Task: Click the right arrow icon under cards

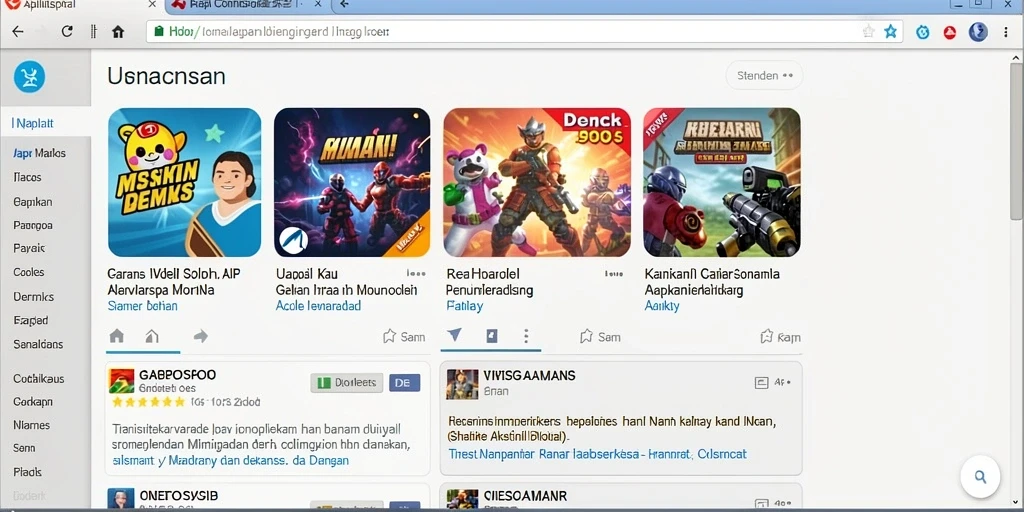Action: click(x=200, y=336)
